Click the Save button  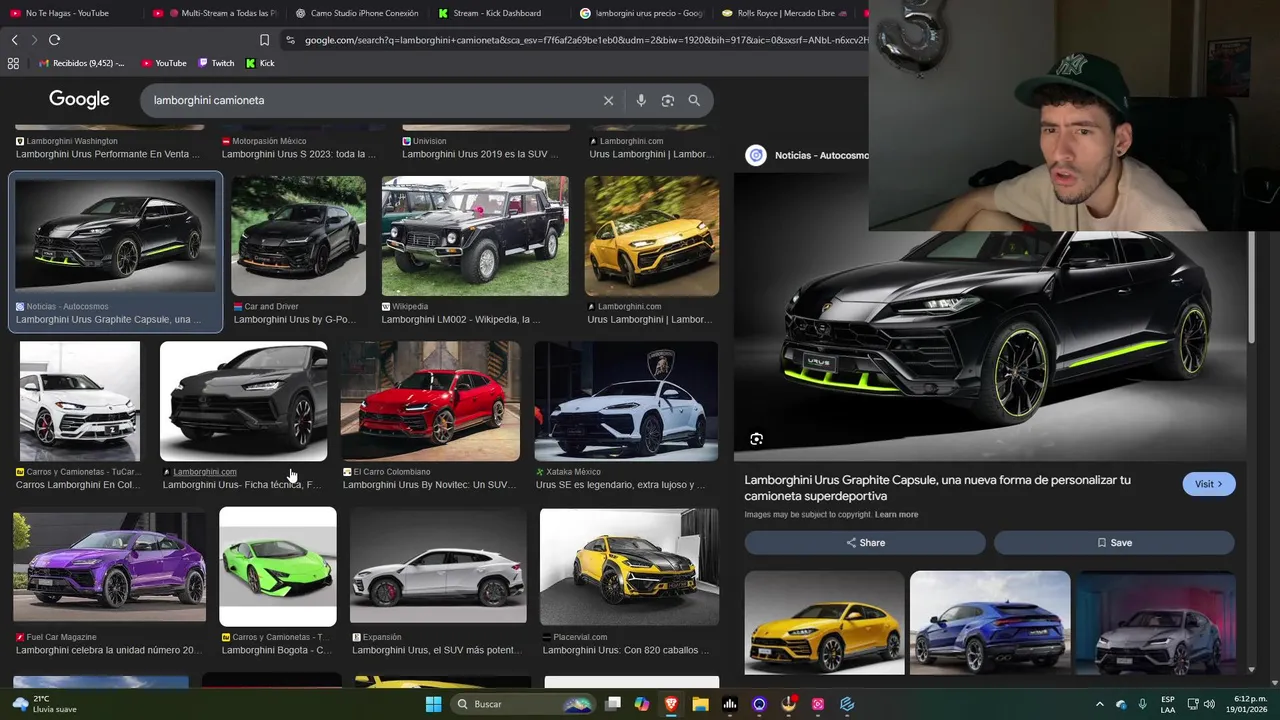(x=1114, y=542)
